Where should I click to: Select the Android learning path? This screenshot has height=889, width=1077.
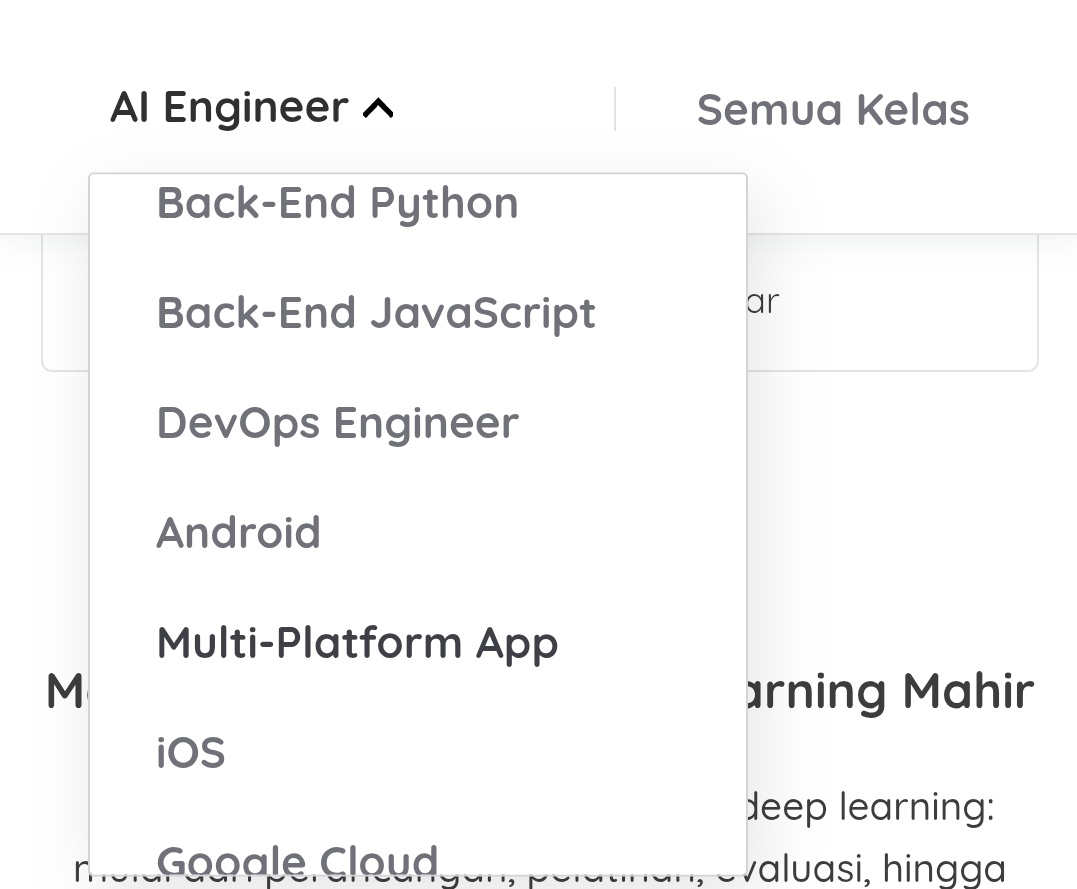pyautogui.click(x=238, y=532)
